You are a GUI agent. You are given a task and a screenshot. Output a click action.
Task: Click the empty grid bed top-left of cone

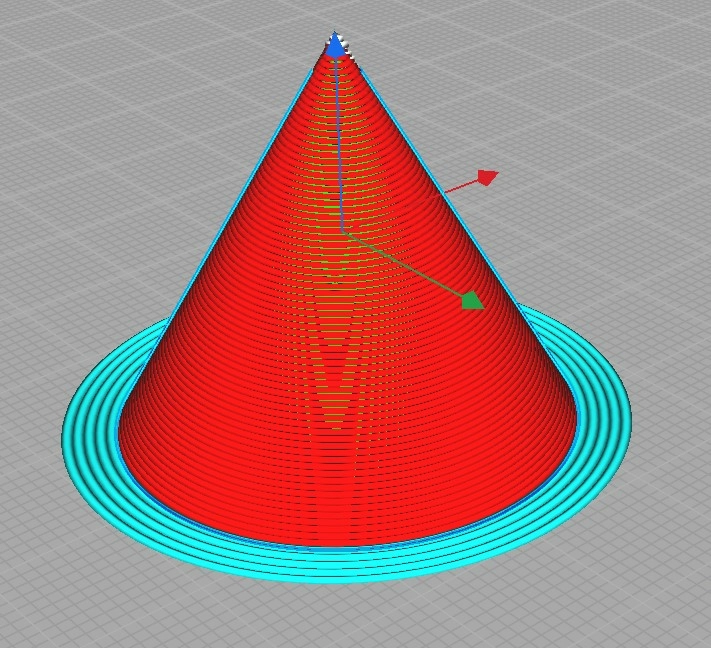(100, 120)
